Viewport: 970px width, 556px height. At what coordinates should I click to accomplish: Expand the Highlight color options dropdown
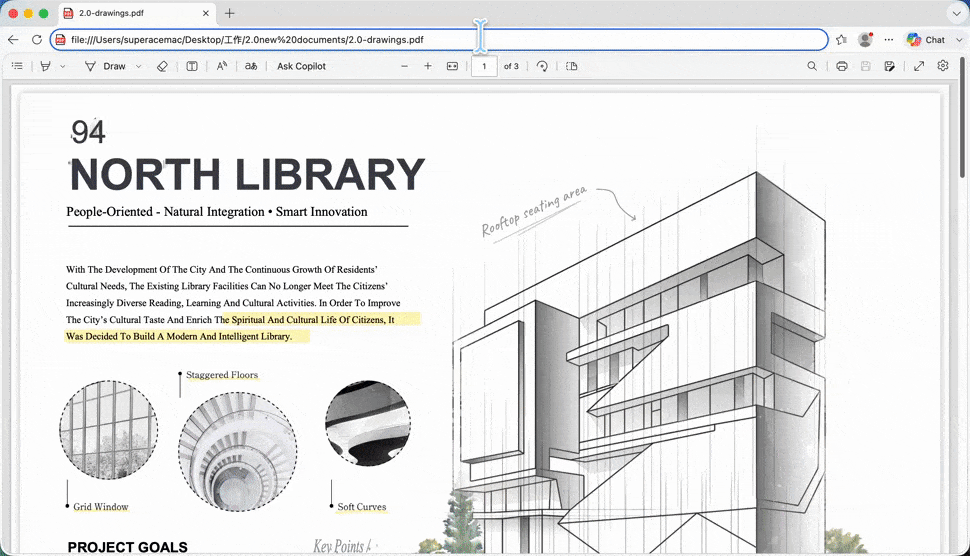[x=62, y=66]
